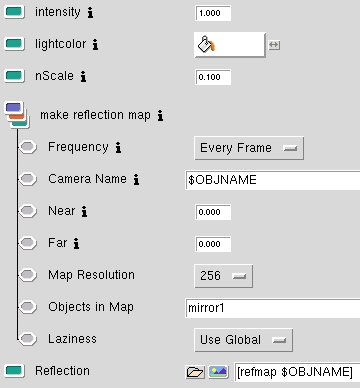Click the info icon beside lightcolor

click(95, 44)
